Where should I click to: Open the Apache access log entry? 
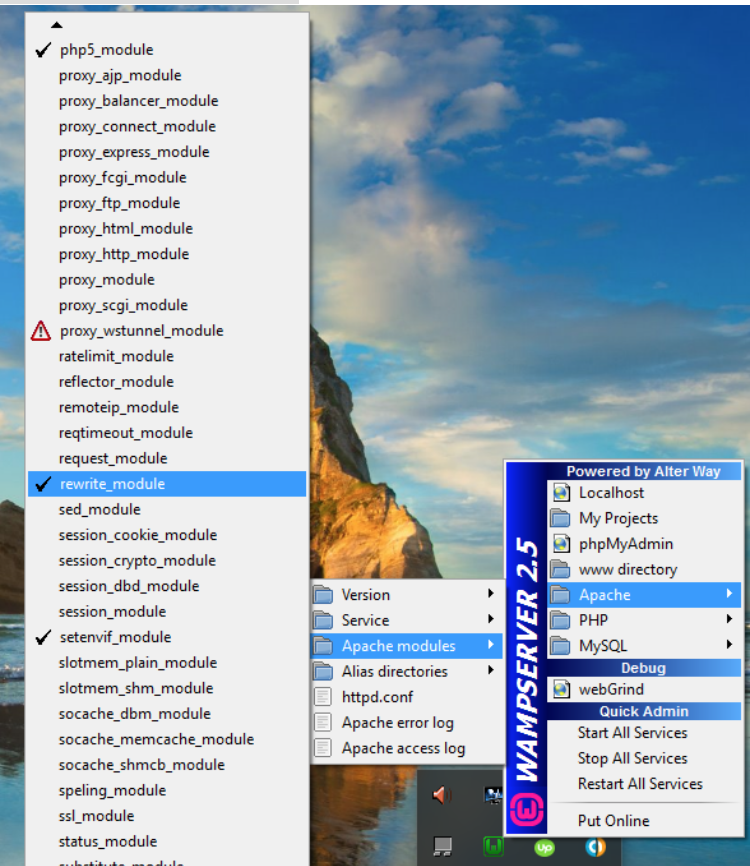[x=408, y=748]
